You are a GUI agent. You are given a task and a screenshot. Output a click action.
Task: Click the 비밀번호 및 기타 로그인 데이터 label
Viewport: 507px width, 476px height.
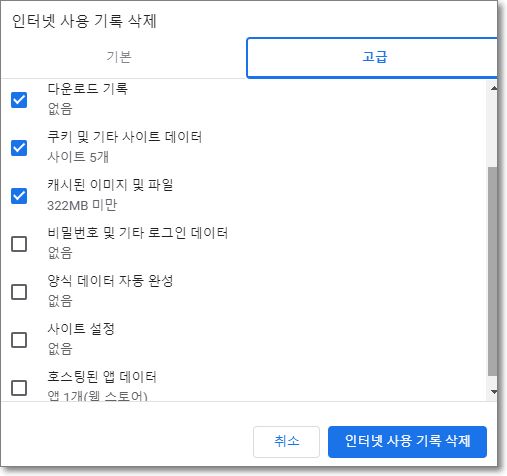click(138, 233)
